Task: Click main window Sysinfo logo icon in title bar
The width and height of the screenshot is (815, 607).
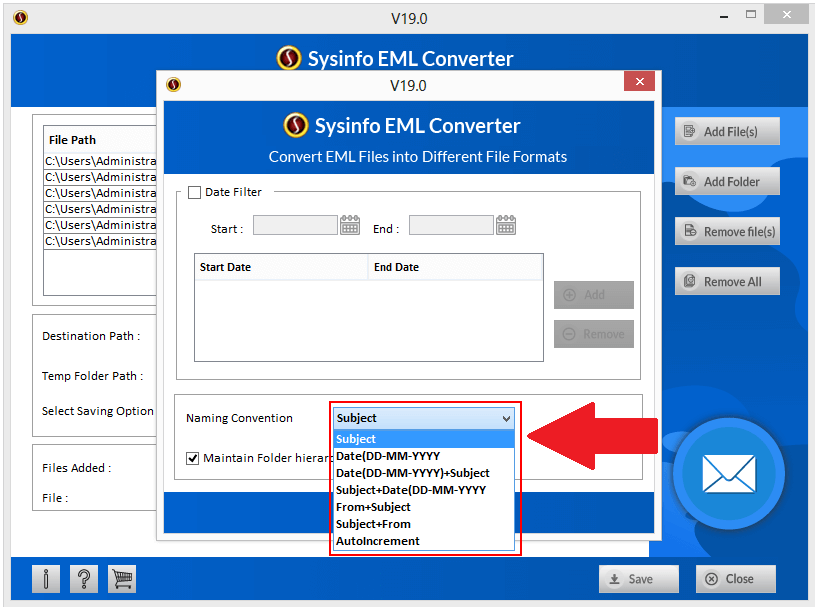Action: pyautogui.click(x=20, y=18)
